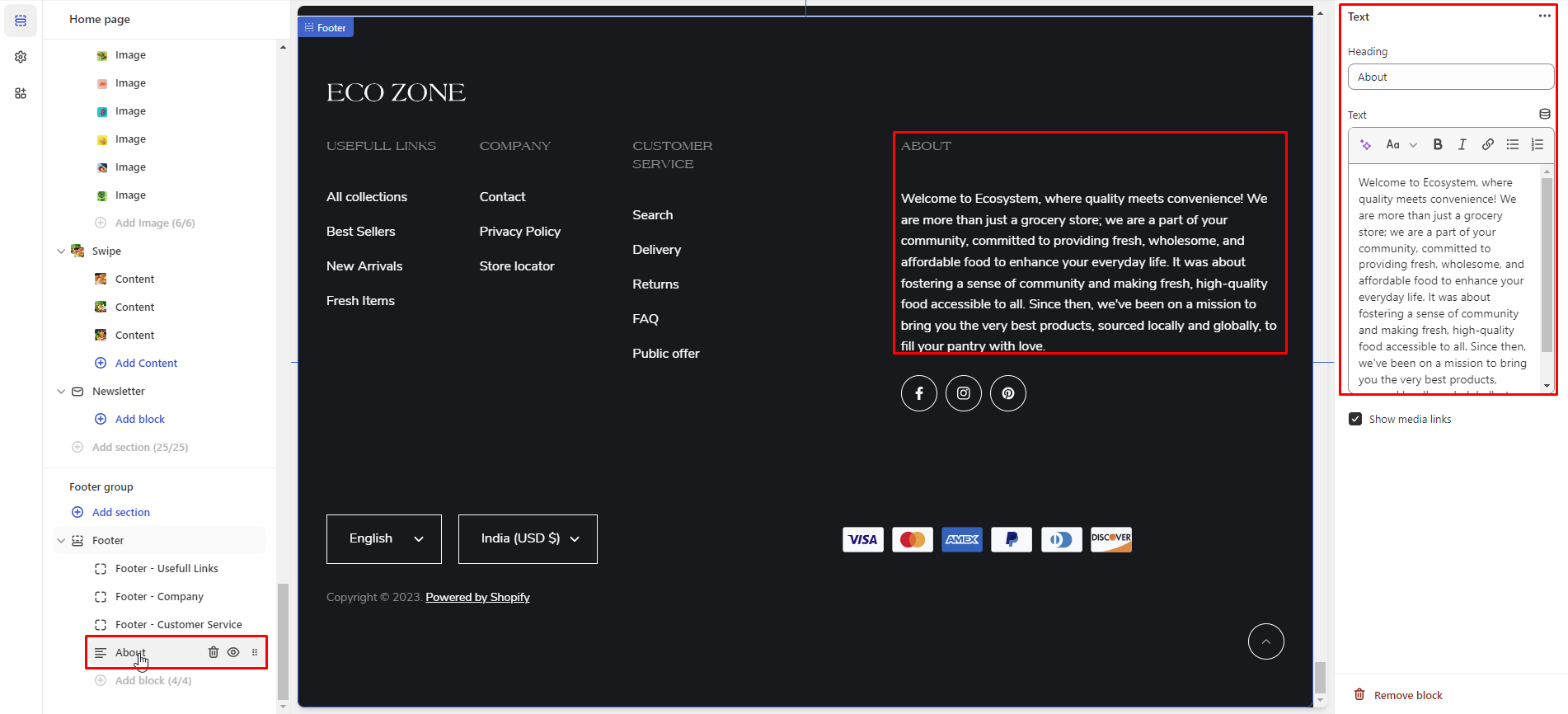Click the Facebook icon in footer
This screenshot has height=714, width=1568.
pyautogui.click(x=918, y=393)
